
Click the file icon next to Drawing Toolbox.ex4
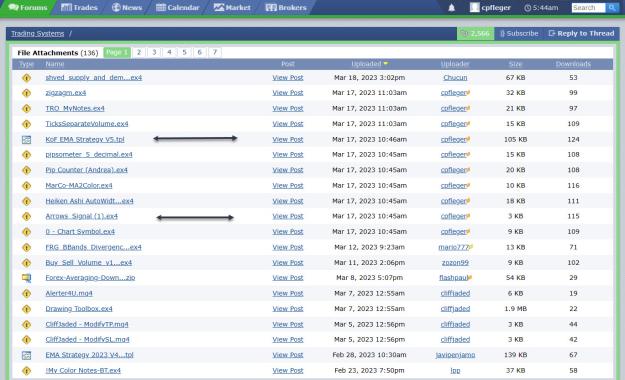point(26,309)
